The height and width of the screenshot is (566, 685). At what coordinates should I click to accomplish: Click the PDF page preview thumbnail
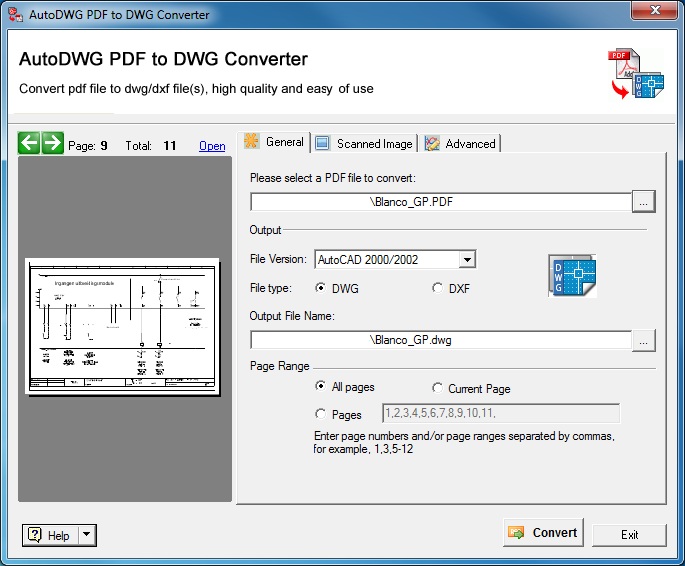123,327
